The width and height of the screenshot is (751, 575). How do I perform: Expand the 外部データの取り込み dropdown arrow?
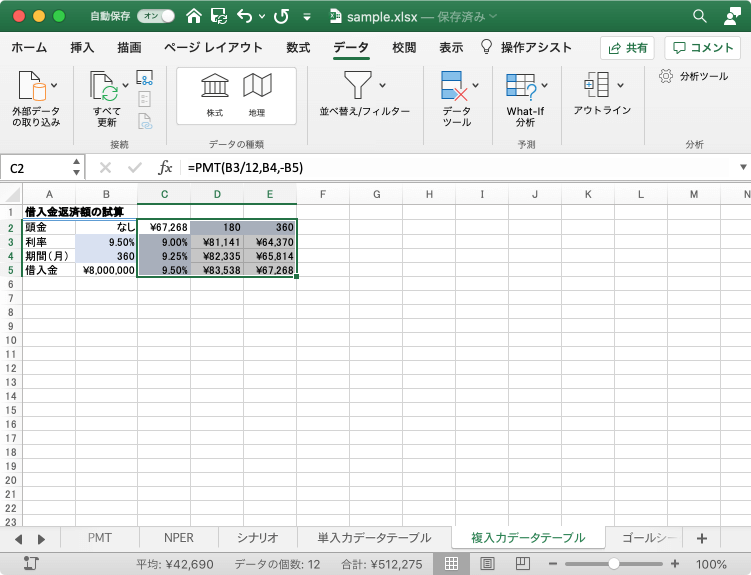(54, 86)
